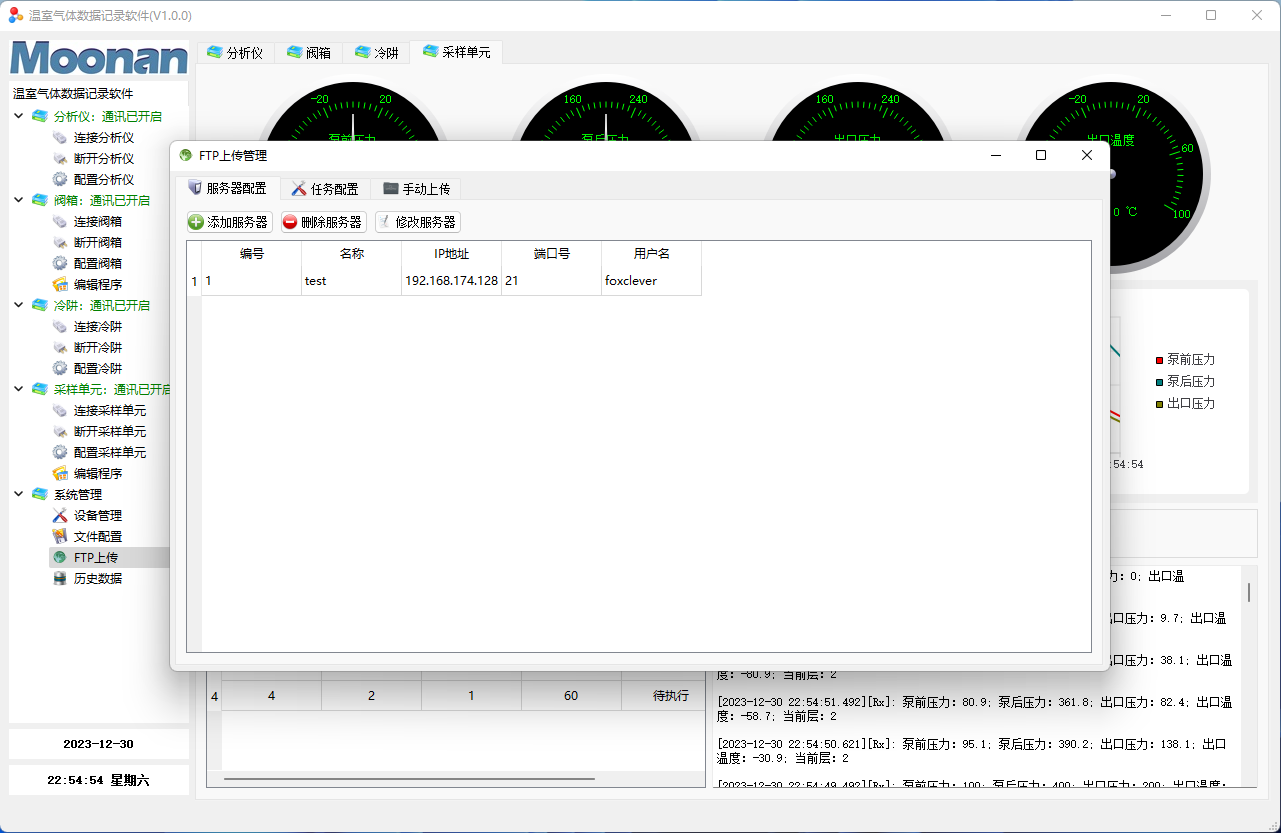Click the red minus icon of 删除服务器
The width and height of the screenshot is (1281, 833).
290,222
